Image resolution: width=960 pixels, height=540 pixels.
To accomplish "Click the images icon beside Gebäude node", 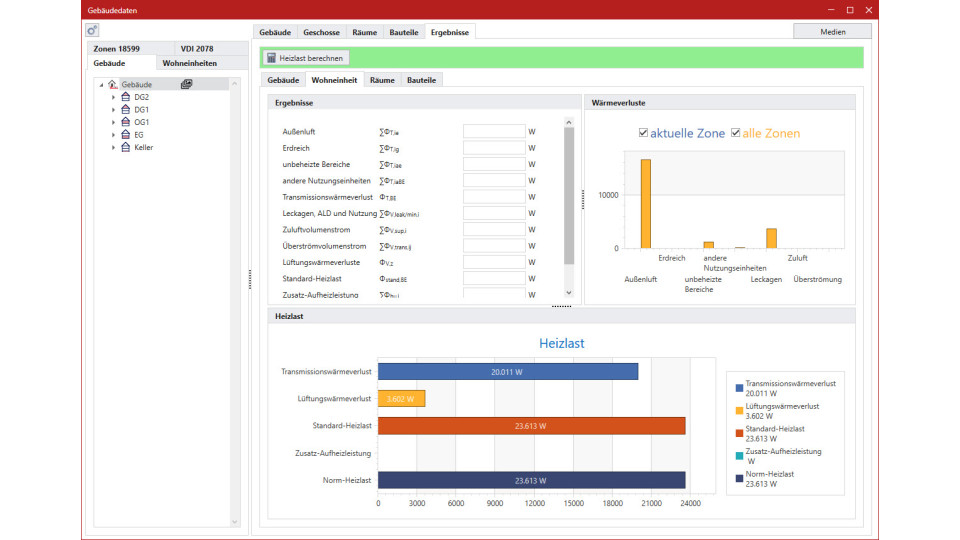I will click(186, 84).
